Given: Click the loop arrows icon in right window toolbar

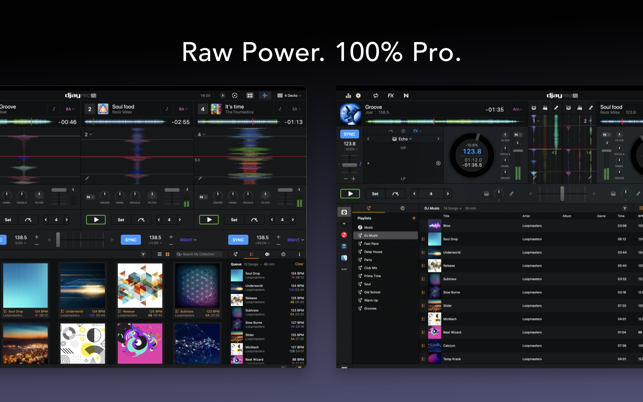Looking at the screenshot, I should [375, 96].
